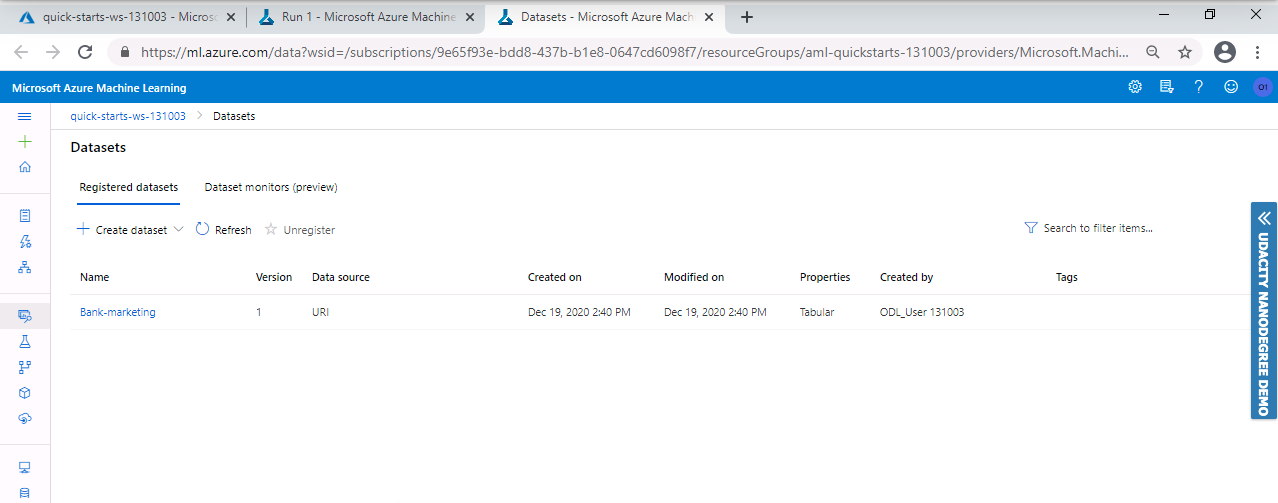
Task: Click the version value 1 of Bank-marketing
Action: (x=258, y=312)
